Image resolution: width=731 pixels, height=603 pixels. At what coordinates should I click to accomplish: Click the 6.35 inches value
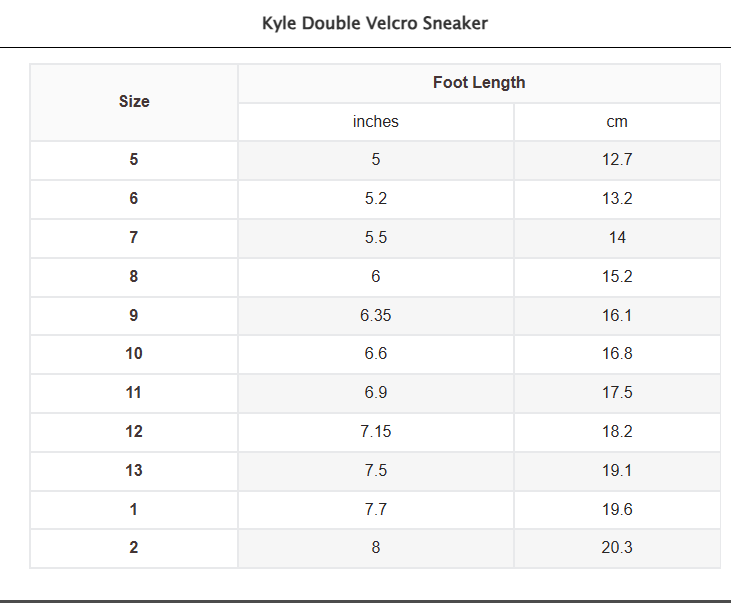[376, 316]
